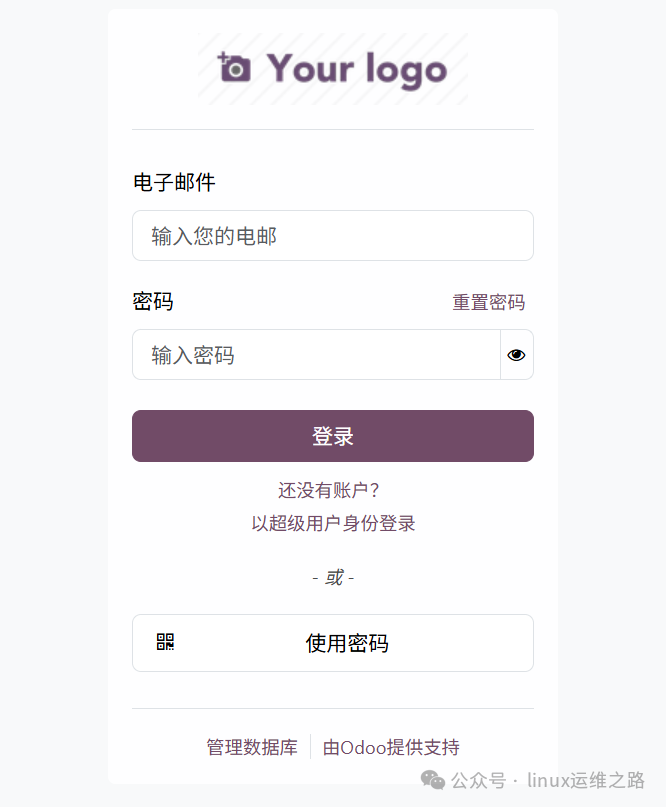Click the 由Odoo提供支持 powered-by link

[x=391, y=747]
